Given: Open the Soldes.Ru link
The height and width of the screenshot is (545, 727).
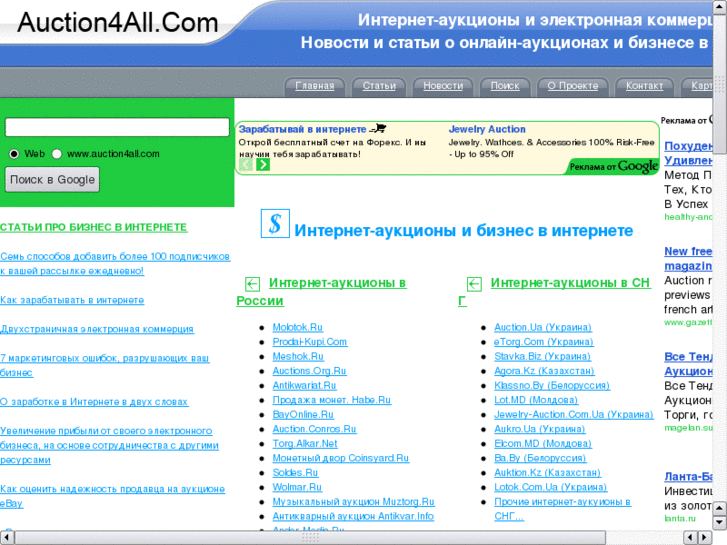Looking at the screenshot, I should coord(295,473).
